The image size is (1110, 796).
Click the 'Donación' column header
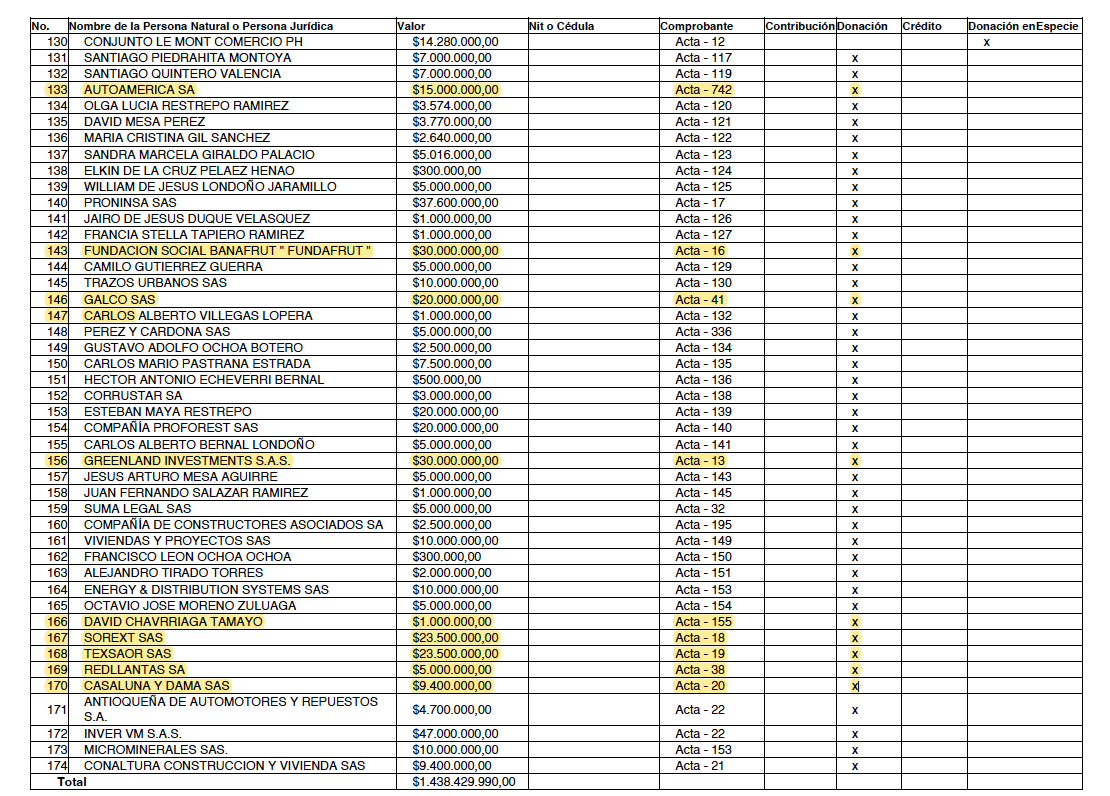click(862, 26)
